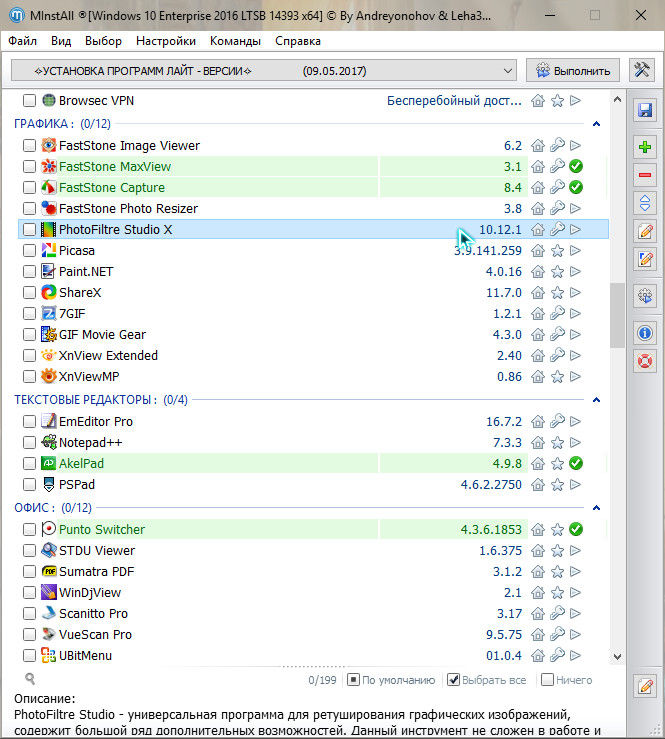
Task: Check the Browsec VPN checkbox
Action: click(x=29, y=100)
